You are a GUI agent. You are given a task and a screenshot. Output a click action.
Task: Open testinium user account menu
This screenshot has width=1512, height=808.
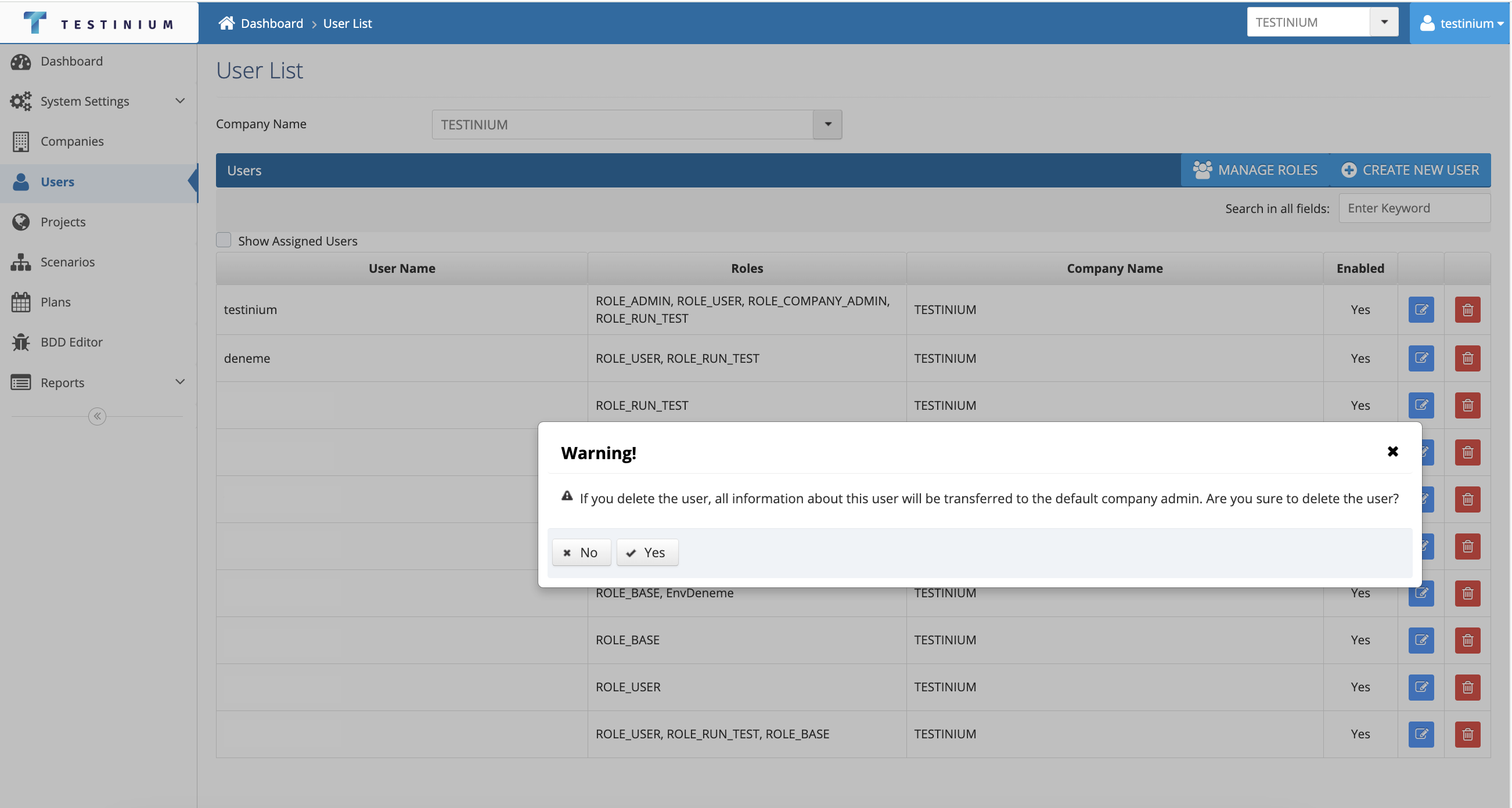[1460, 23]
